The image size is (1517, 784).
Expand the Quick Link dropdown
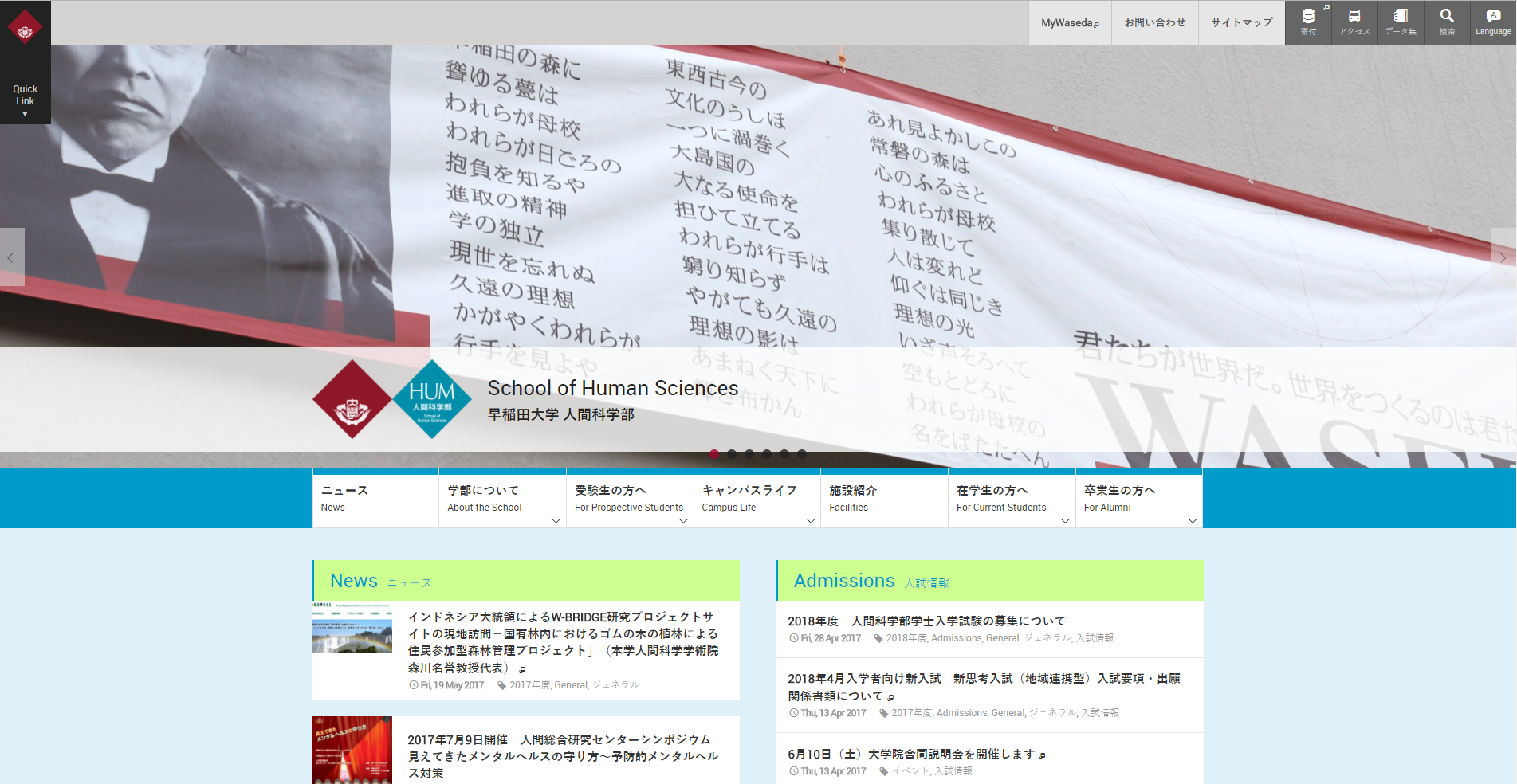point(25,100)
